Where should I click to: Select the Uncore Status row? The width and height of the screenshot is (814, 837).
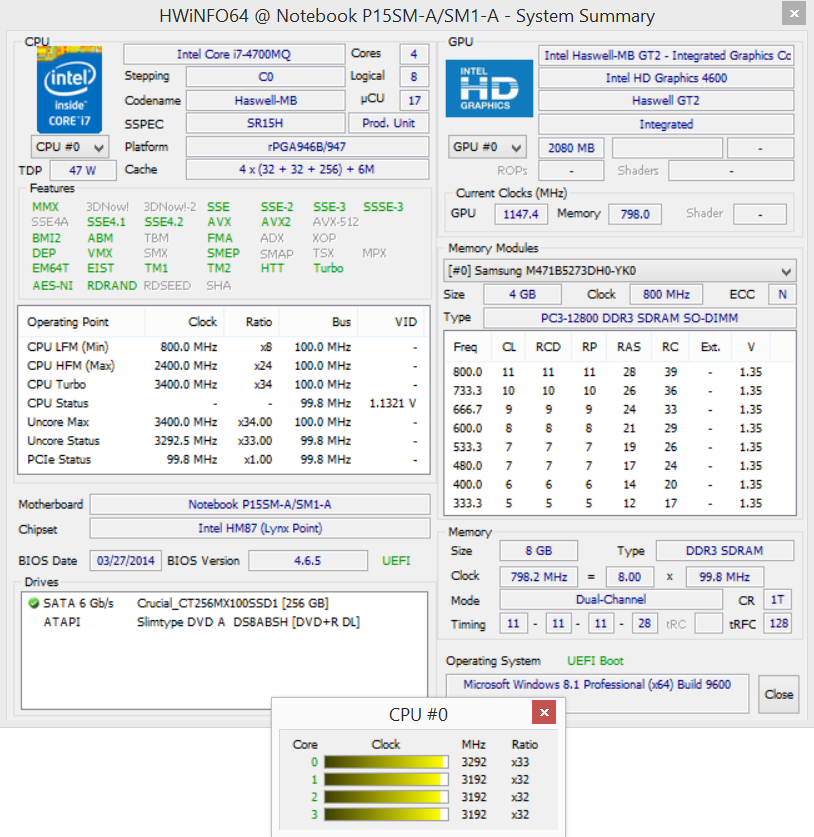(x=222, y=440)
